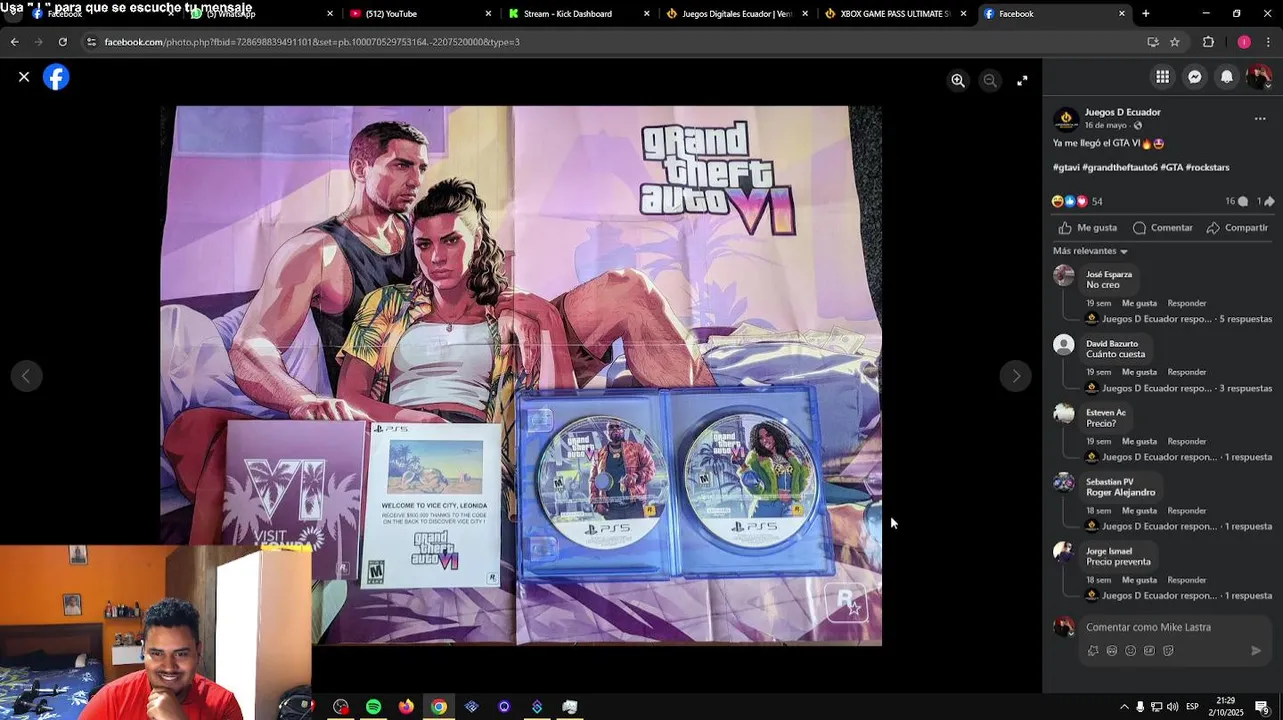1283x720 pixels.
Task: Like the post with Me gusta
Action: tap(1087, 227)
